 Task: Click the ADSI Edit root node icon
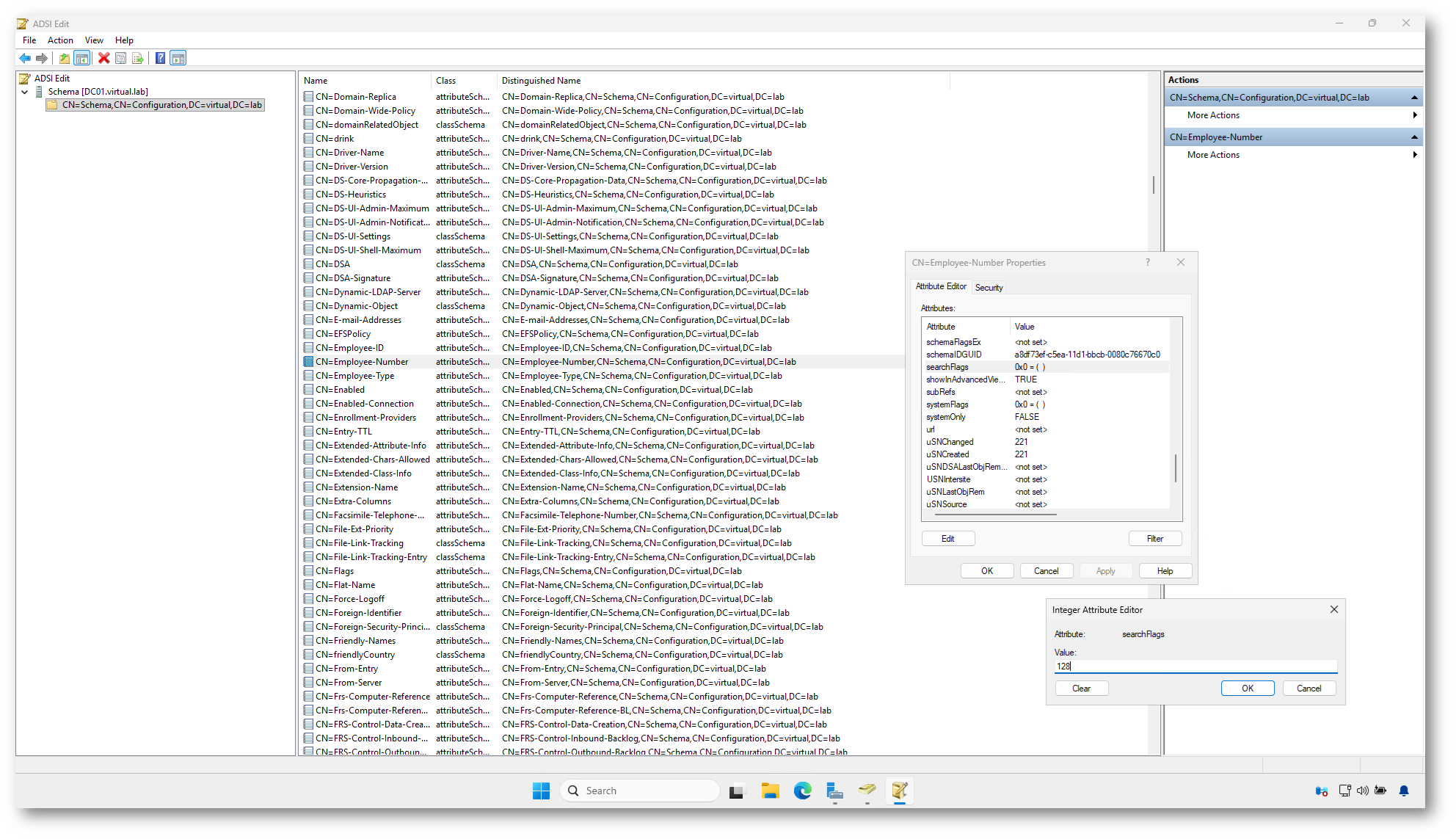pos(24,79)
